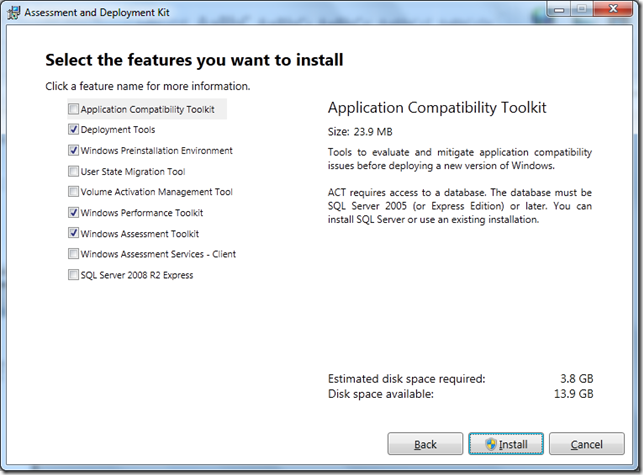Enable Windows Assessment Services - Client checkbox
The height and width of the screenshot is (475, 643).
click(74, 254)
